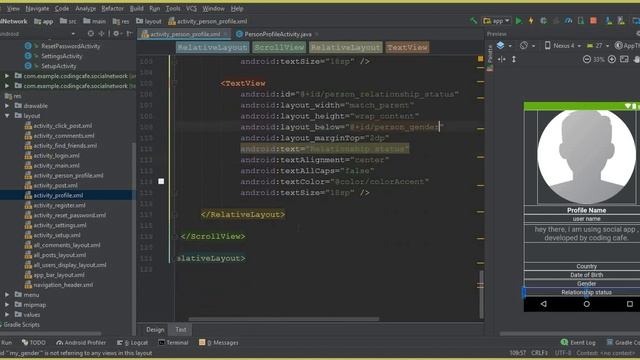Switch to the Text editor tab
640x360 pixels.
[181, 329]
